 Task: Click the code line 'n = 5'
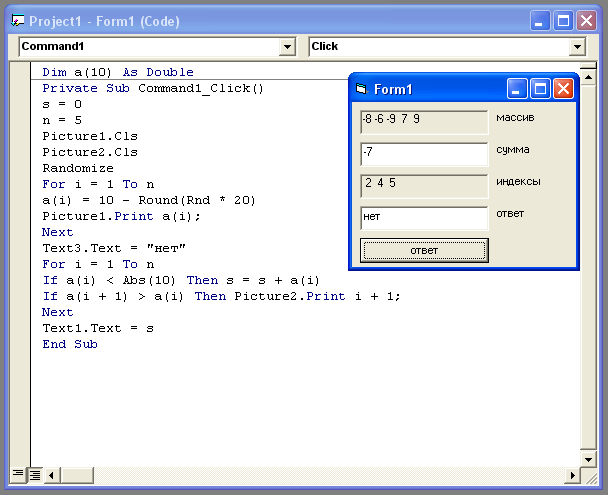[x=62, y=120]
